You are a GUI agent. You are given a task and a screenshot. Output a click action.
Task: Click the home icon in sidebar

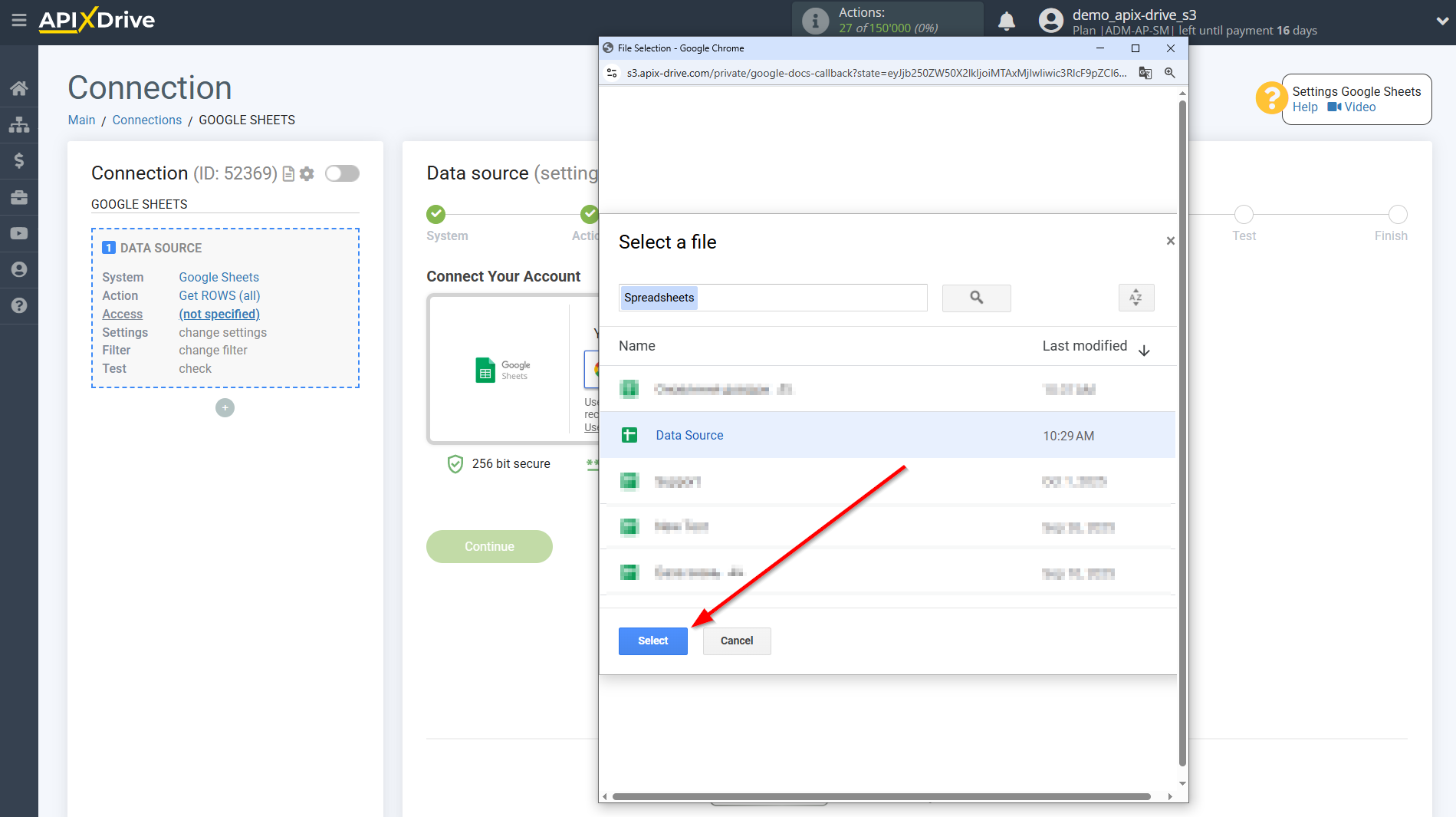19,88
